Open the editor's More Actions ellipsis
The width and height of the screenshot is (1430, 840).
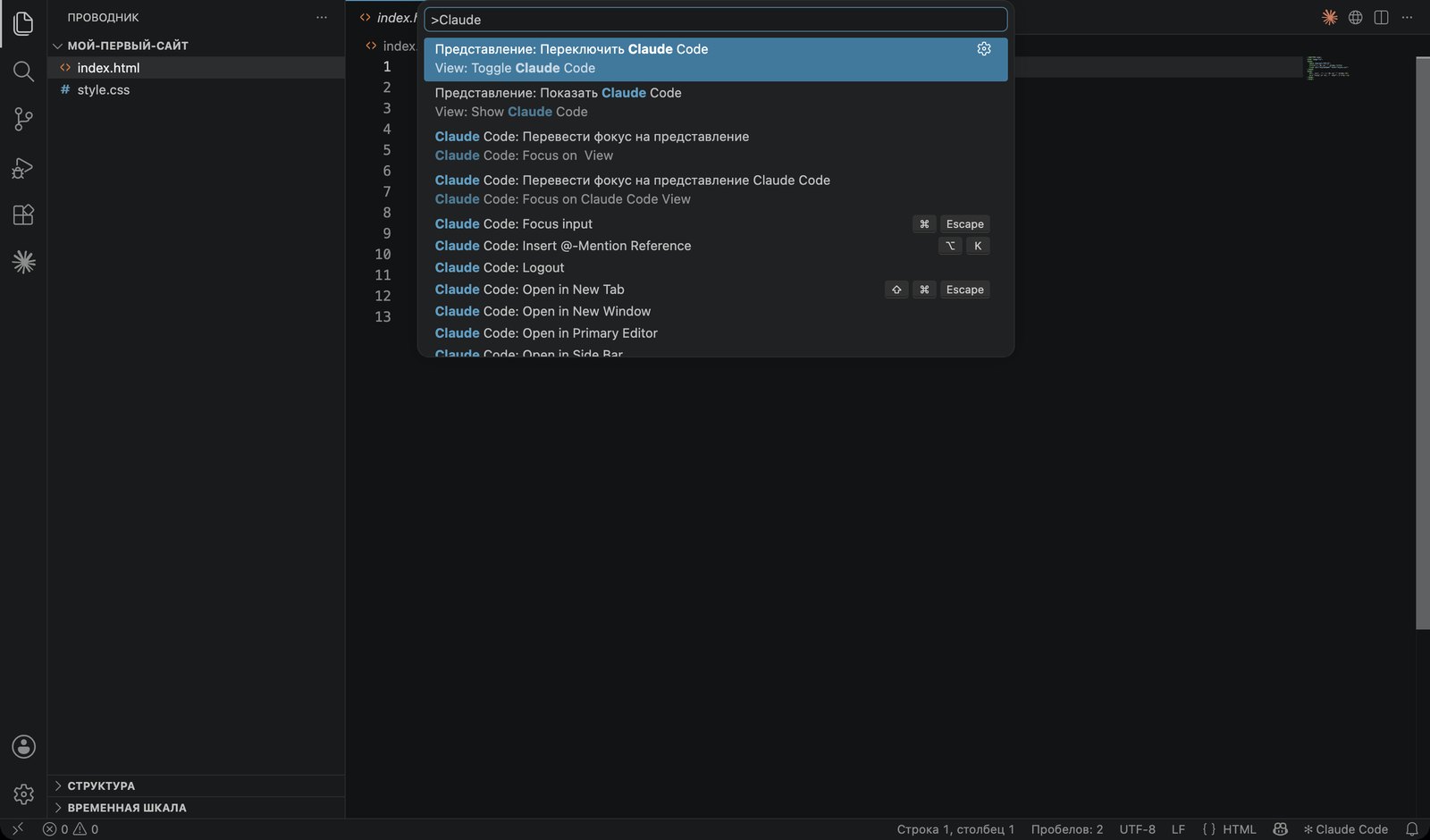(x=1407, y=17)
